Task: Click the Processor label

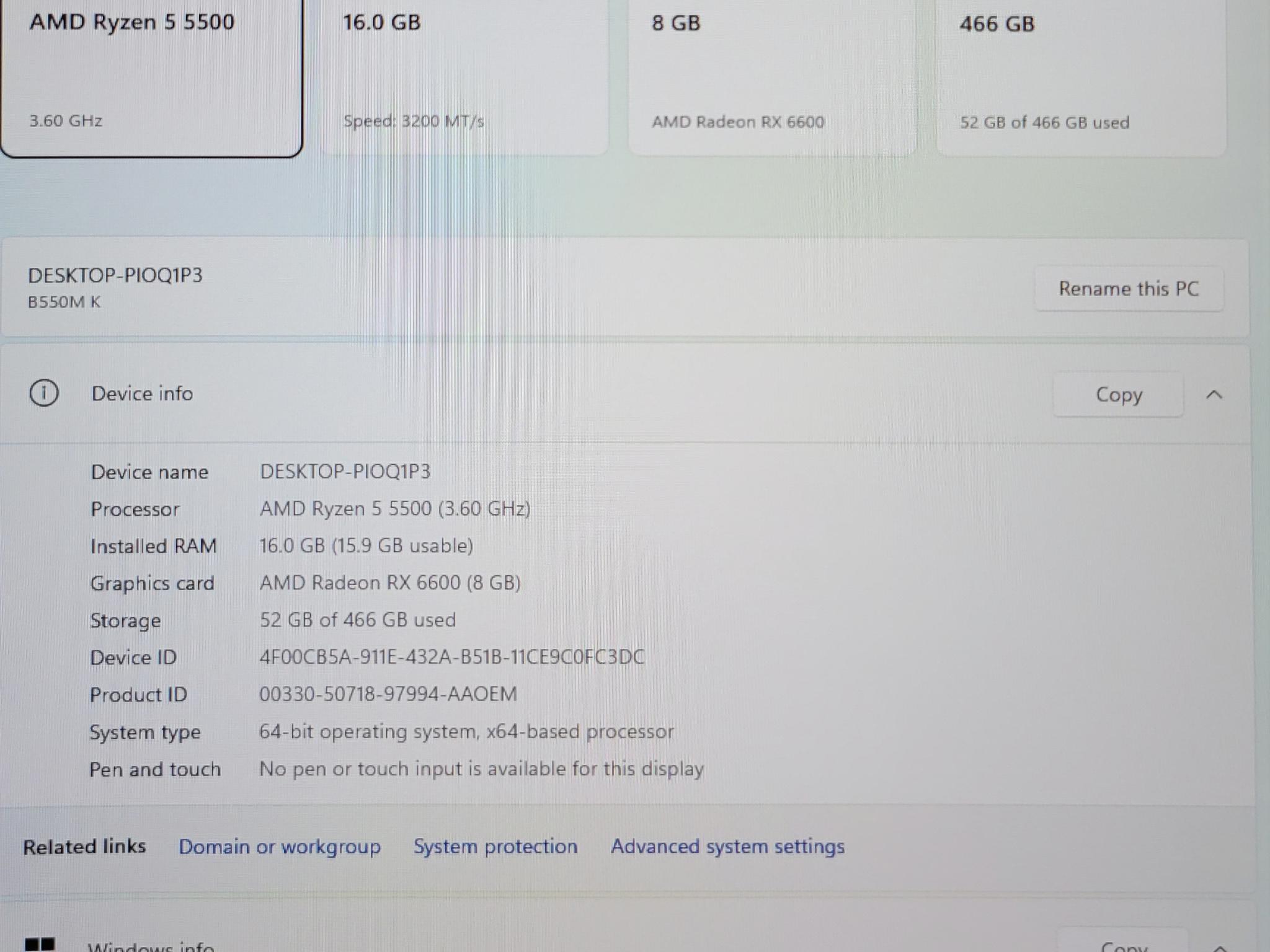Action: pyautogui.click(x=135, y=509)
